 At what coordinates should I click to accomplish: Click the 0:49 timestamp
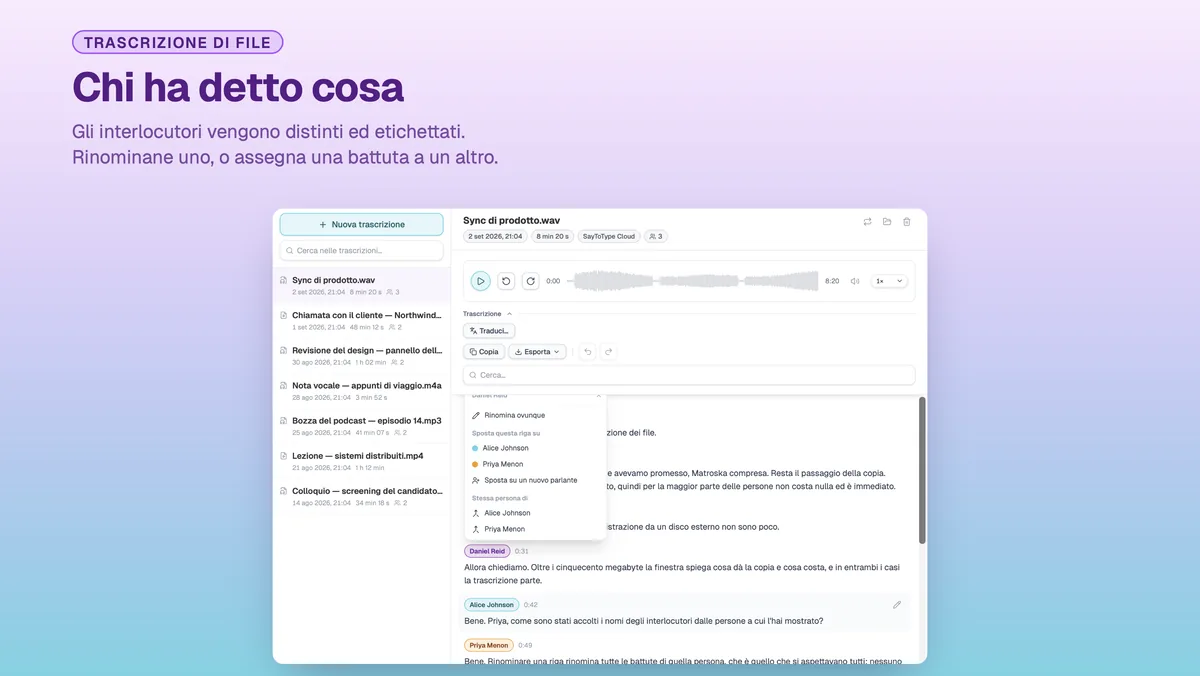(525, 645)
